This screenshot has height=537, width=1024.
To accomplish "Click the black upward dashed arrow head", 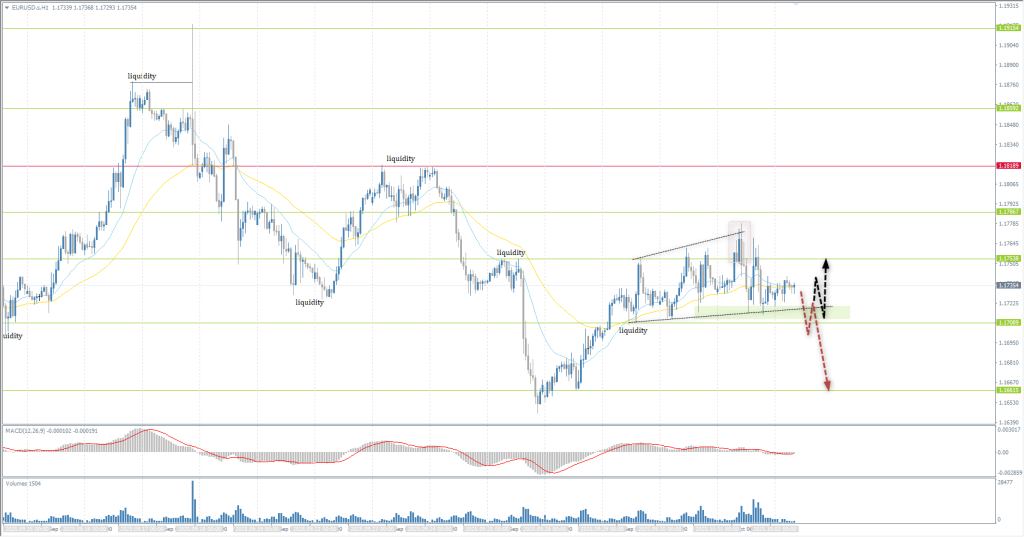I will point(826,262).
